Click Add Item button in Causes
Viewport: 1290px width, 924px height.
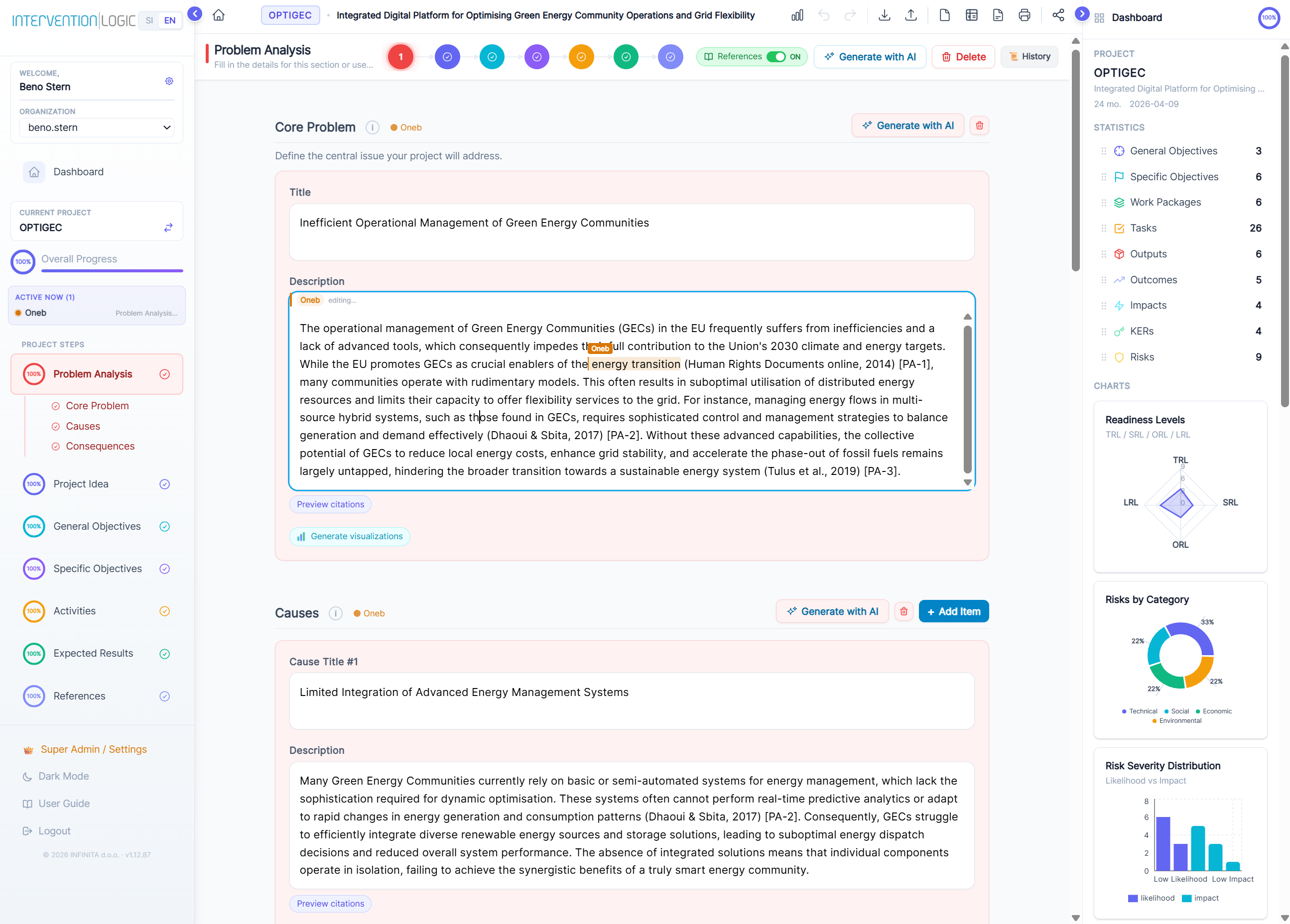pos(953,611)
